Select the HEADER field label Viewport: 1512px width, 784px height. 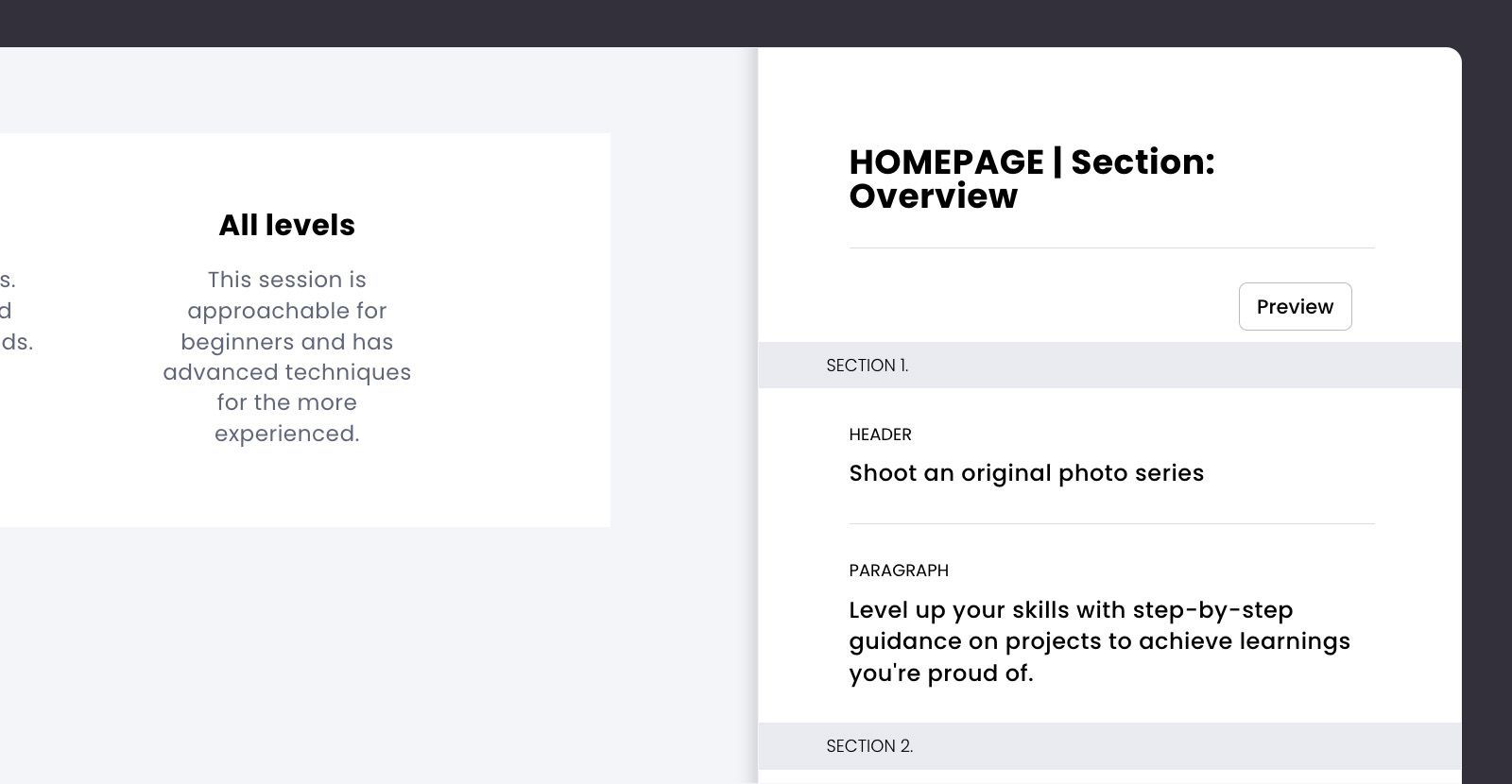[x=880, y=435]
